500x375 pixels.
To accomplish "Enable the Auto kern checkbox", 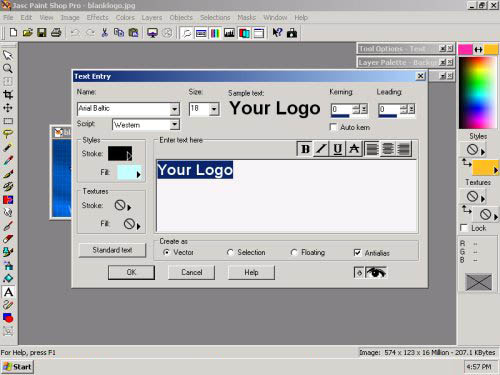I will point(333,127).
